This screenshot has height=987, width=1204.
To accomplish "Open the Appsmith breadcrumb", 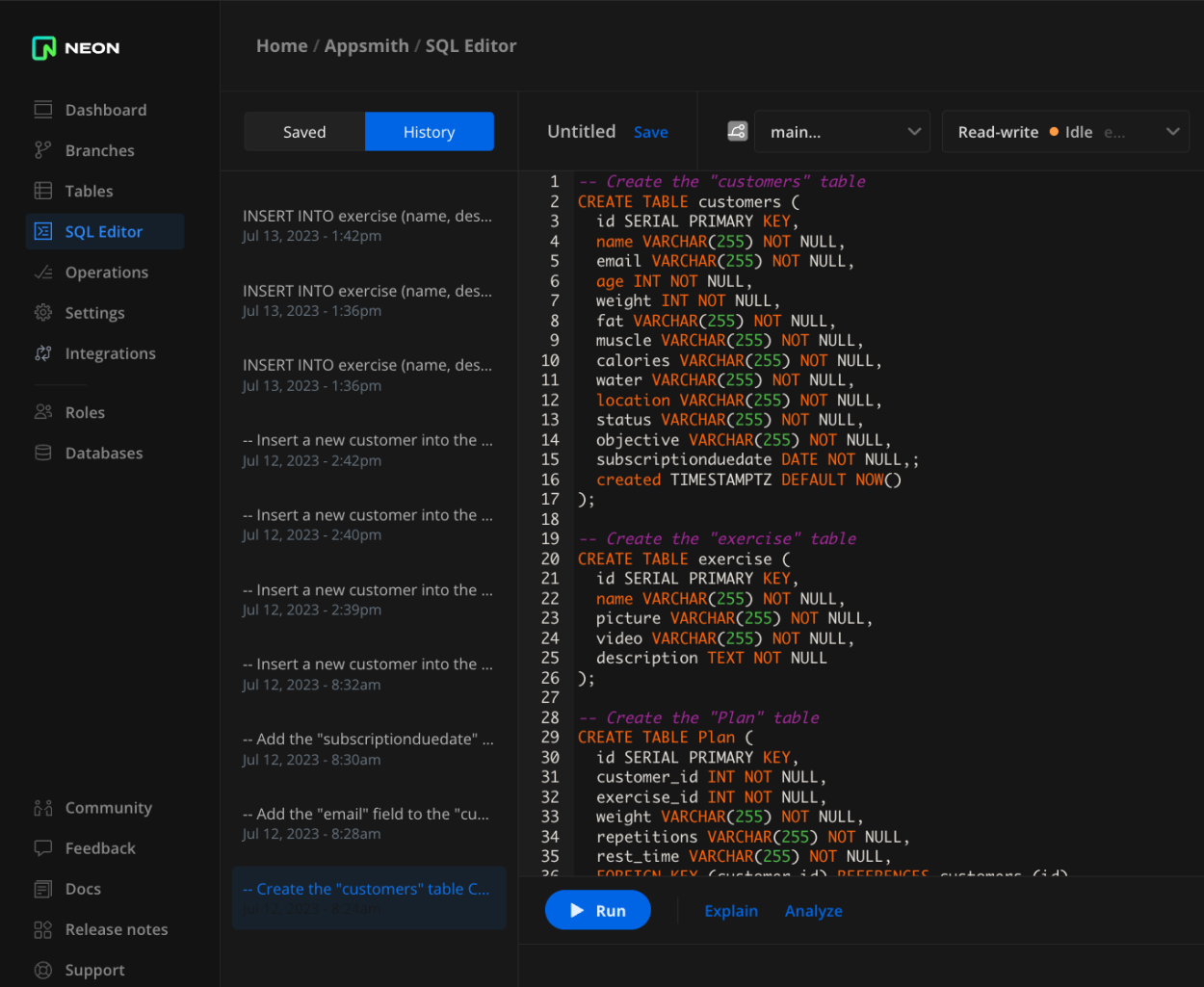I will click(367, 45).
